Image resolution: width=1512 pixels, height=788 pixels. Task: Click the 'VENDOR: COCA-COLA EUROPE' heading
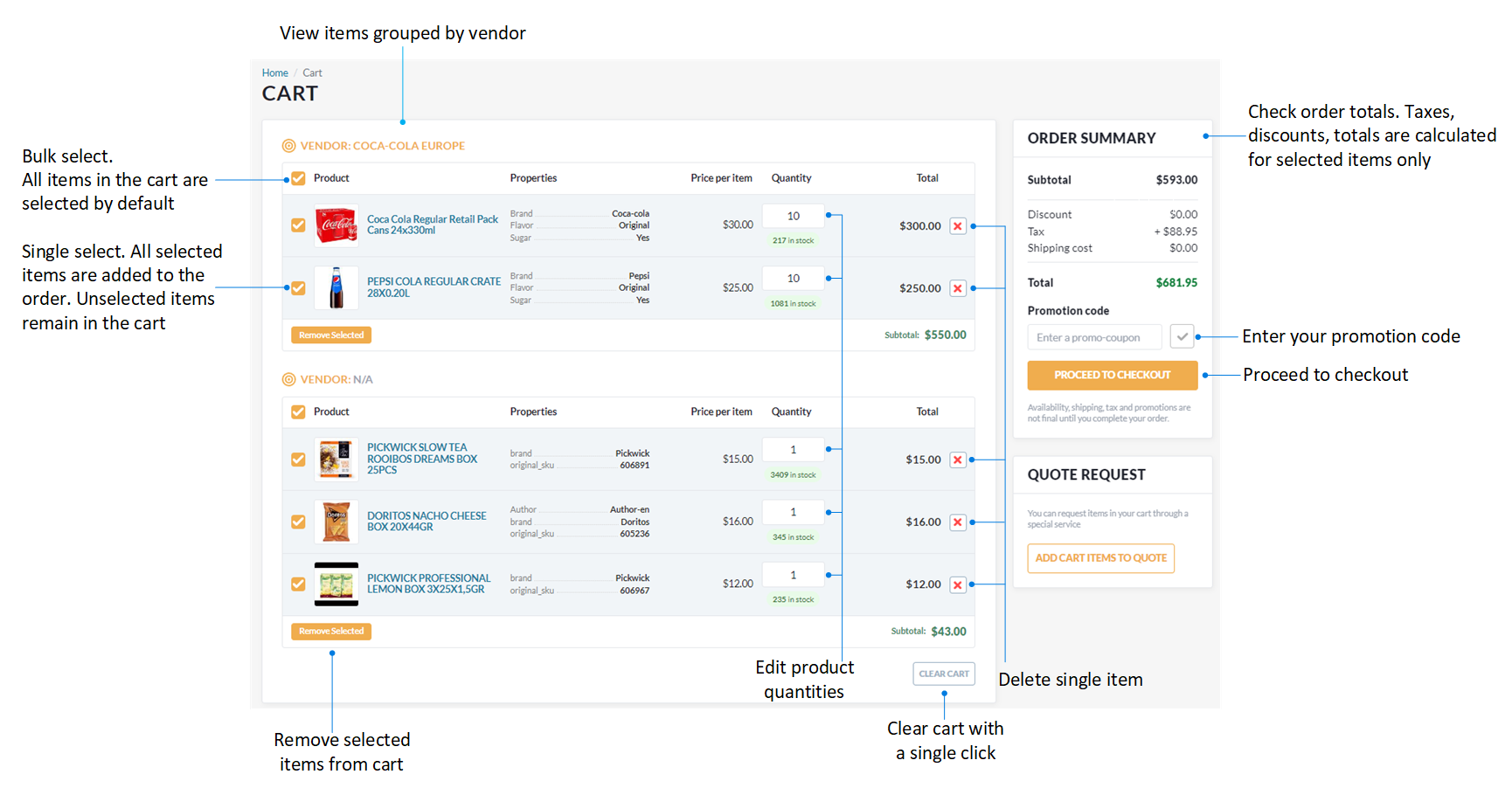[x=383, y=146]
